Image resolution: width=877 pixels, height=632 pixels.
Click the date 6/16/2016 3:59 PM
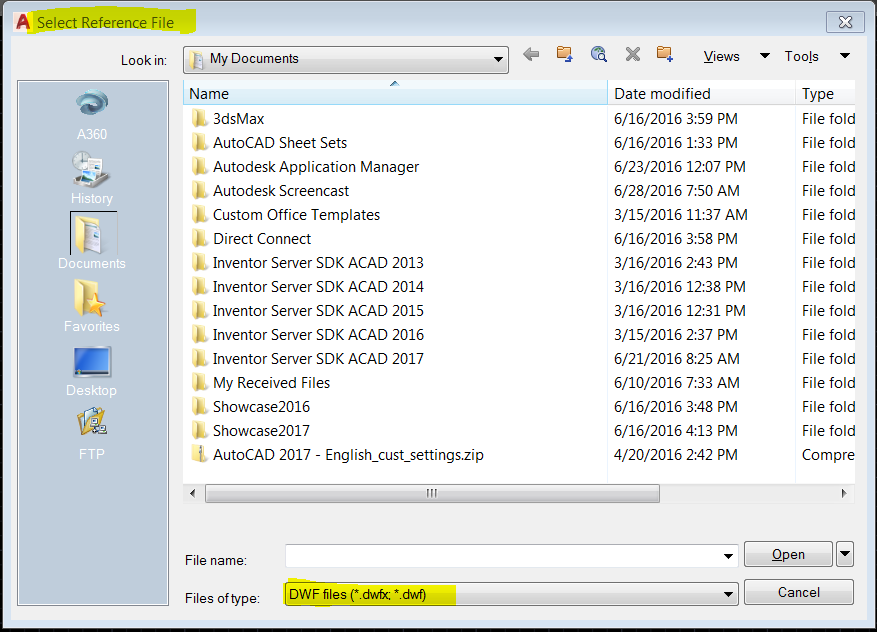click(676, 119)
